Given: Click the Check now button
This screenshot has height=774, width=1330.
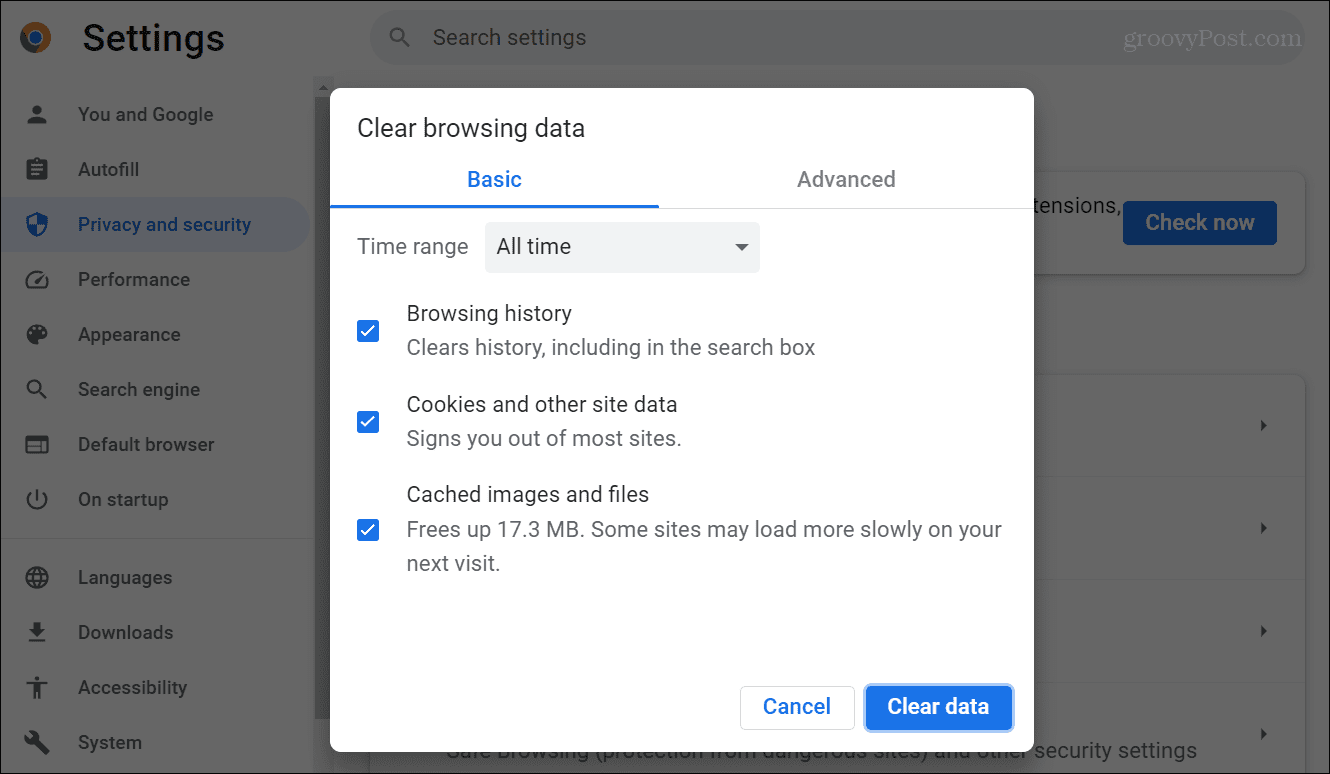Looking at the screenshot, I should click(x=1199, y=223).
